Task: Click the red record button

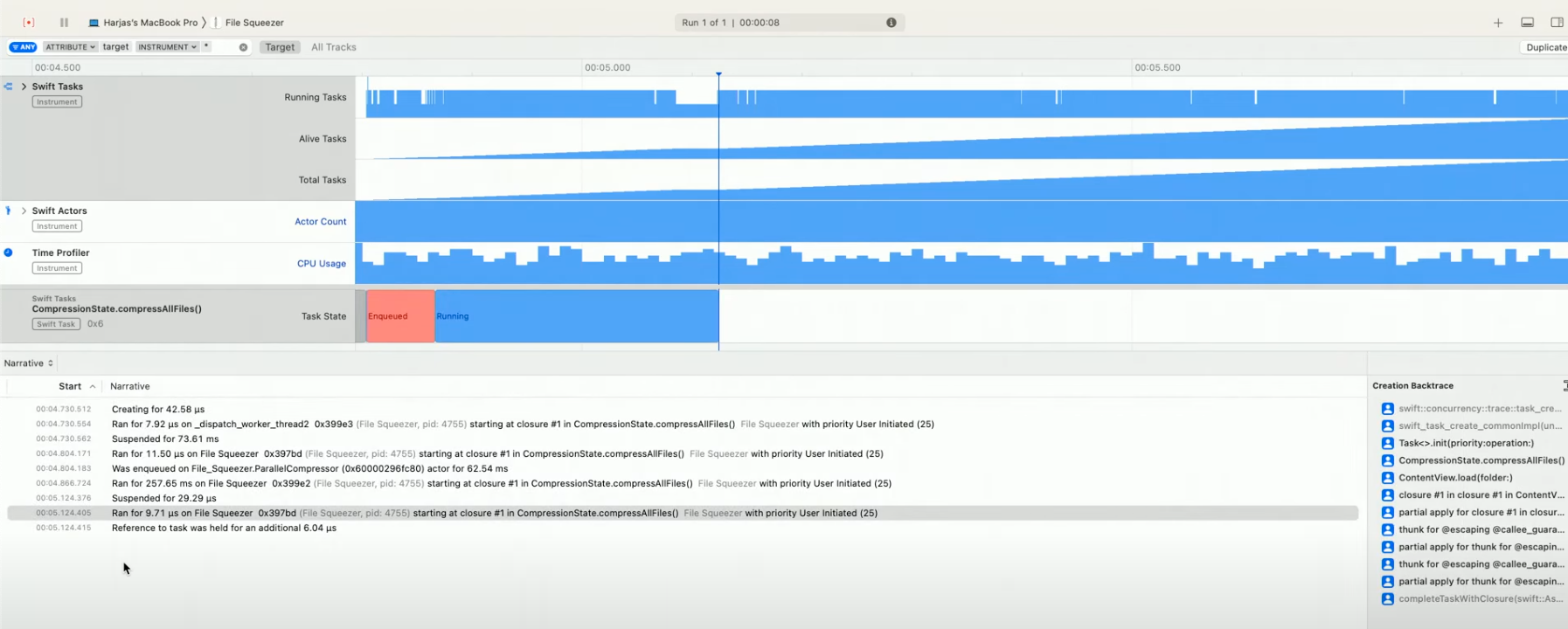Action: point(28,23)
